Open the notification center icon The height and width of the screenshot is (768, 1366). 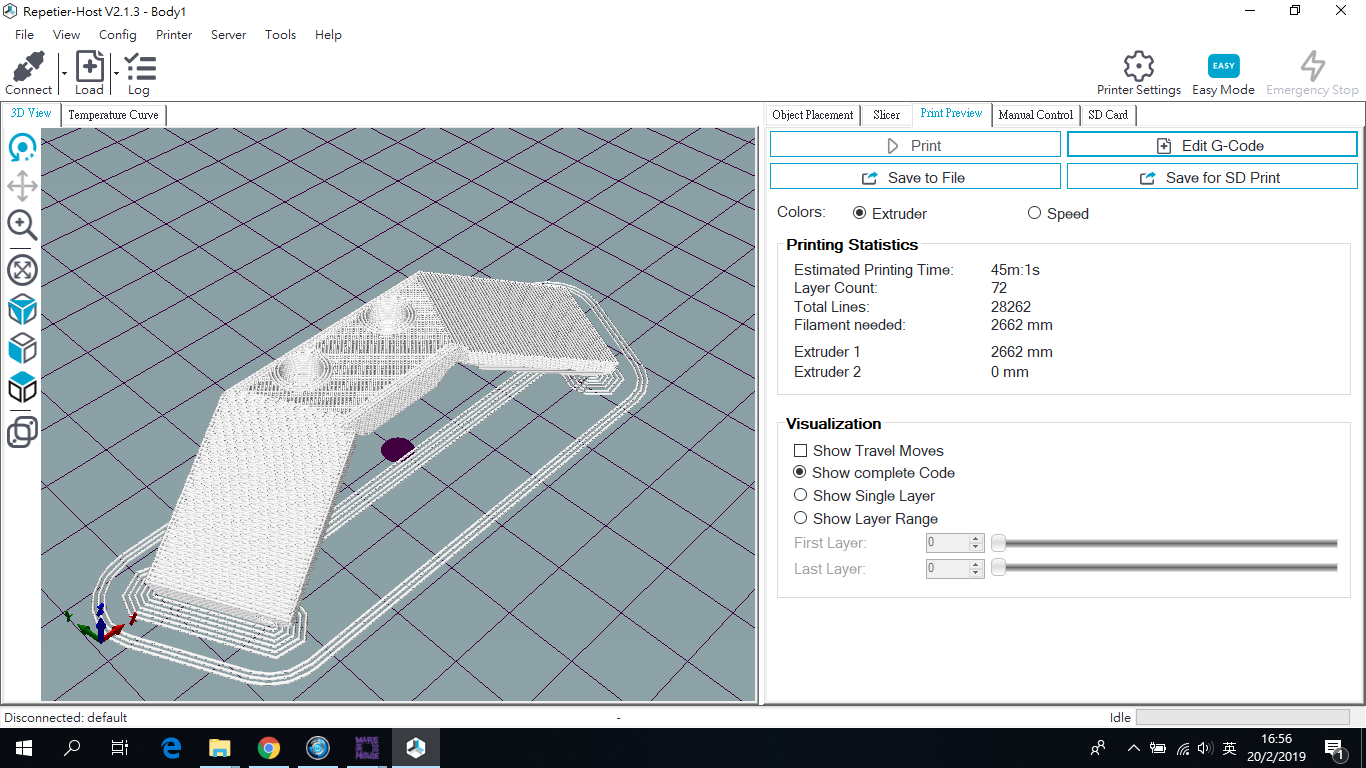(1334, 748)
